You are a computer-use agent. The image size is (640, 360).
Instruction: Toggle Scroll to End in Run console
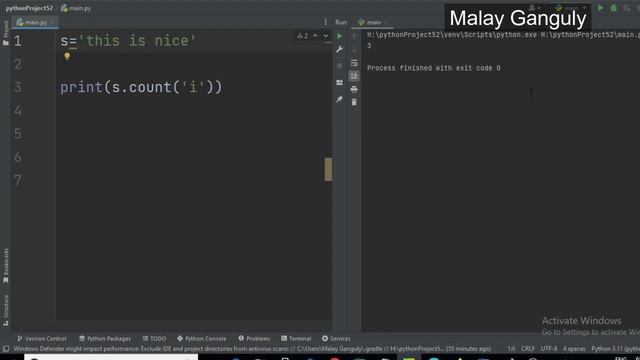pos(354,76)
